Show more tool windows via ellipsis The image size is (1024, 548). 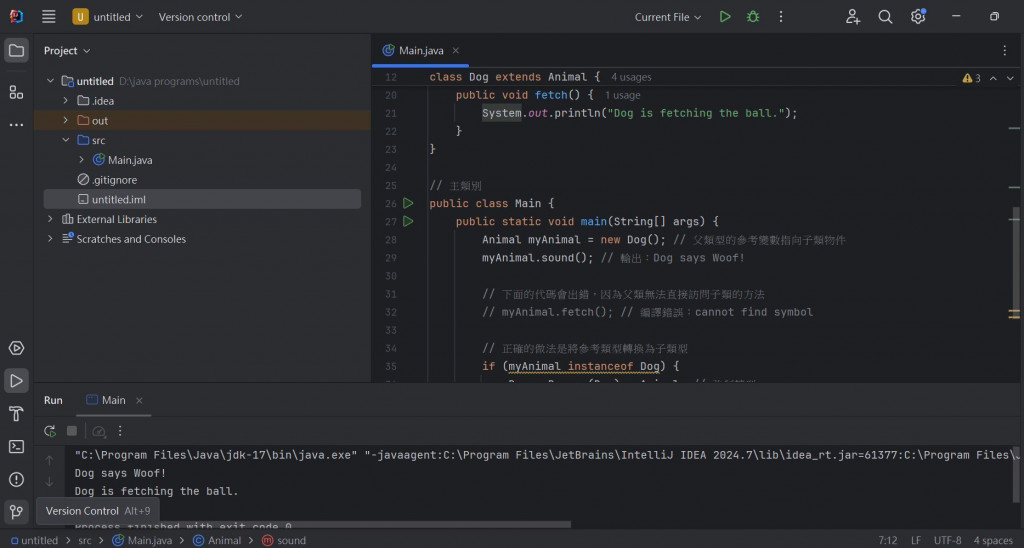pyautogui.click(x=16, y=124)
